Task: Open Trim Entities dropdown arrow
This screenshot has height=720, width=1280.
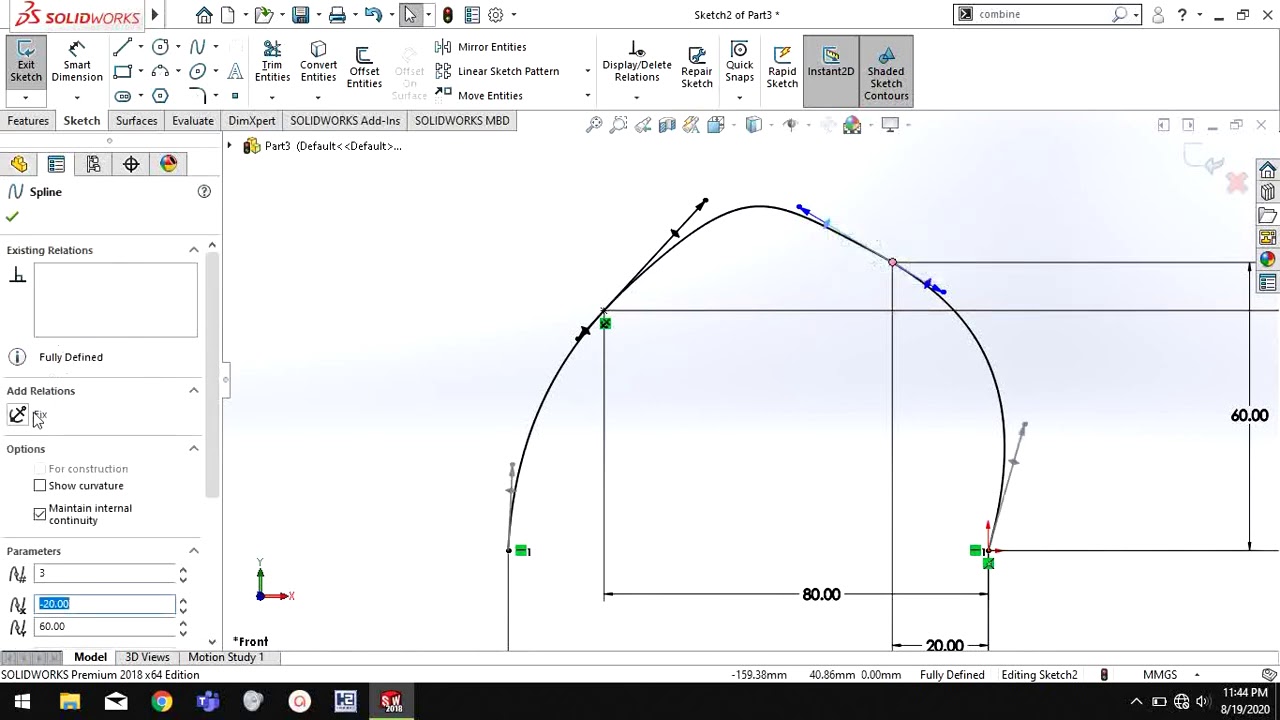Action: [272, 98]
